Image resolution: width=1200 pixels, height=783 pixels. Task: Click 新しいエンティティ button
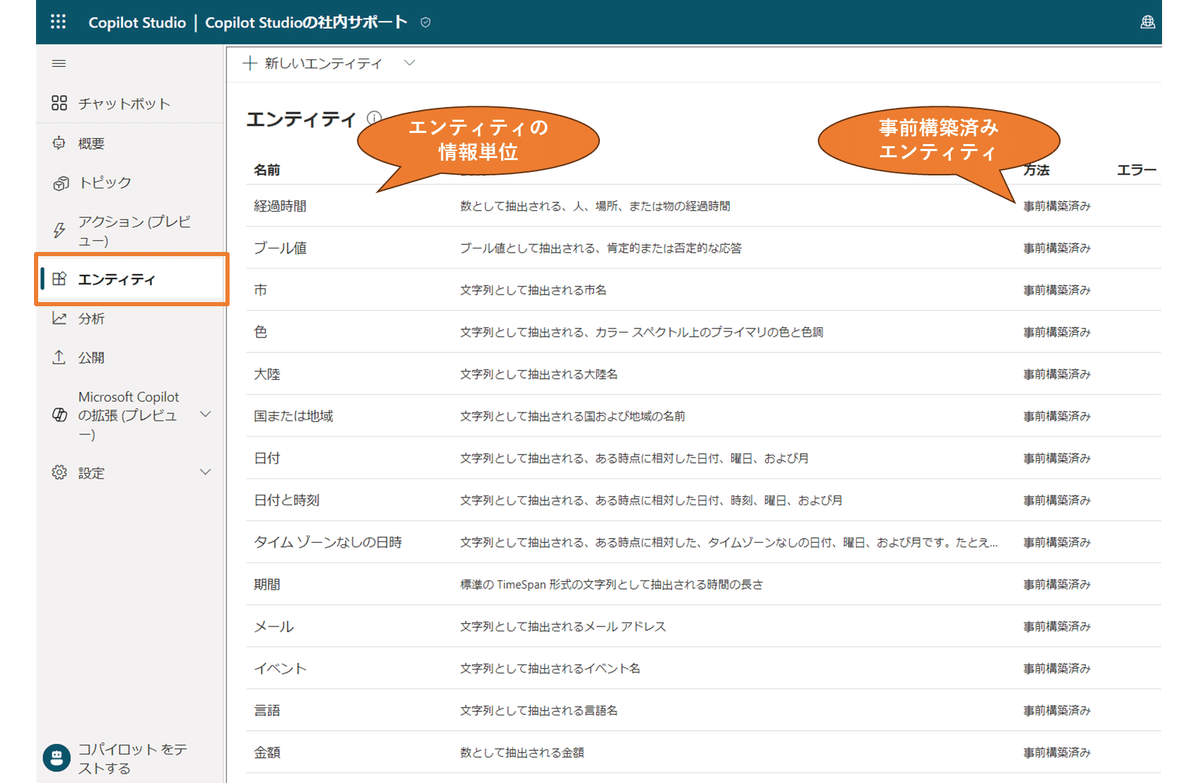313,62
